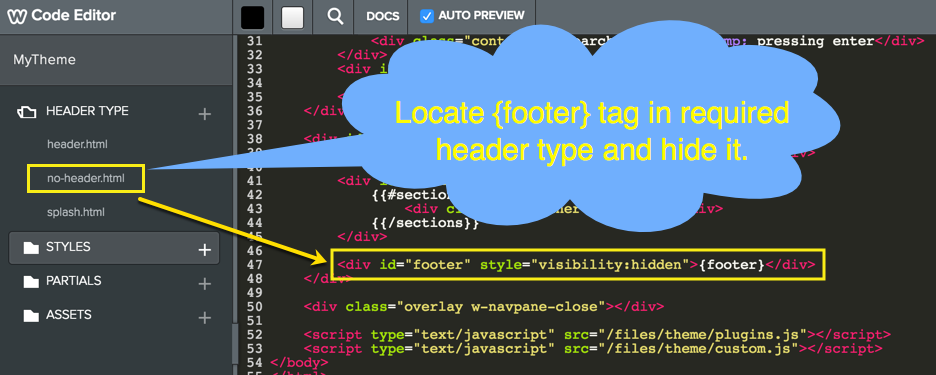Open no-header.html file

(x=85, y=179)
